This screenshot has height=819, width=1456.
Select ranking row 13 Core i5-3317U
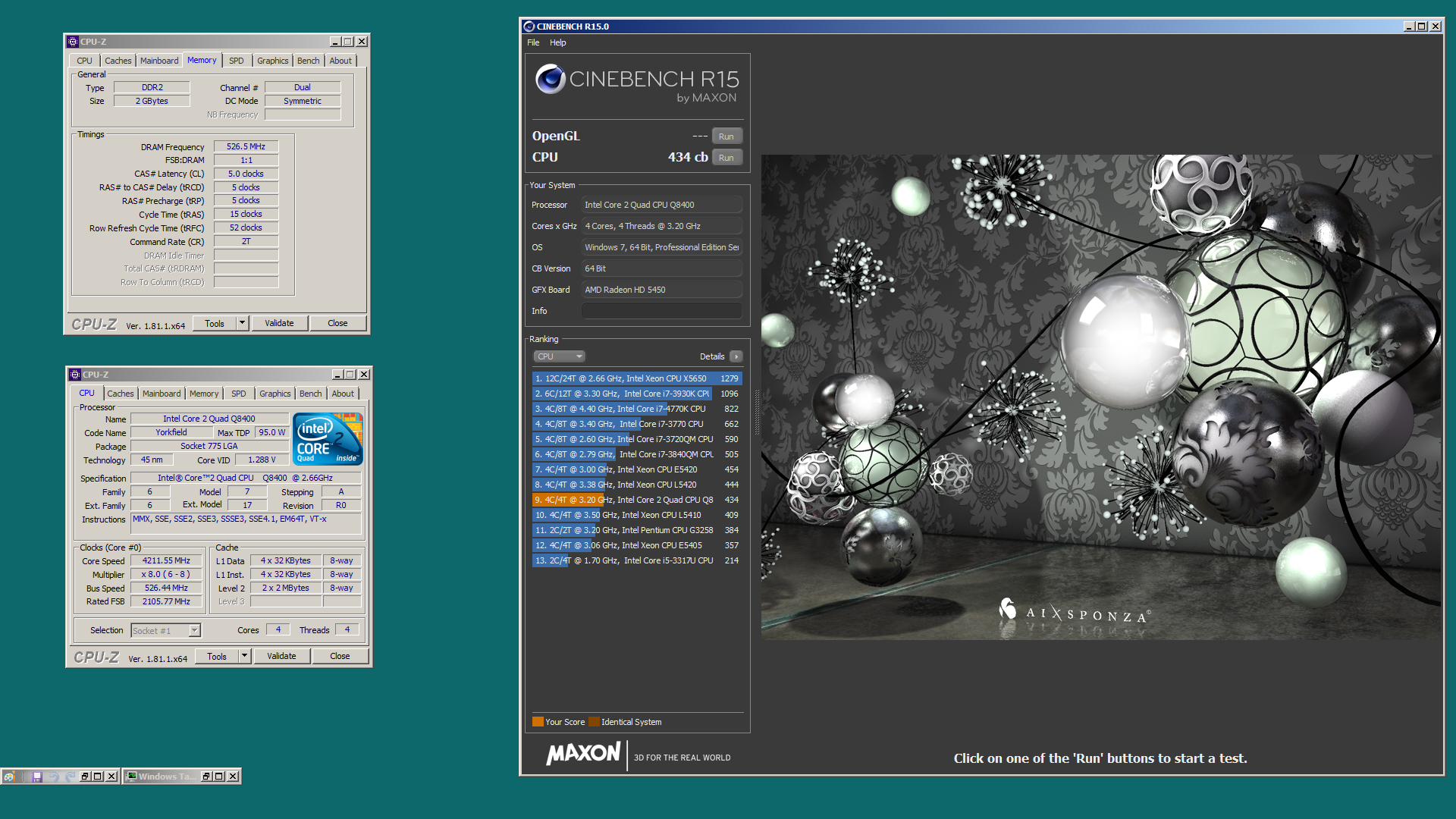tap(636, 560)
